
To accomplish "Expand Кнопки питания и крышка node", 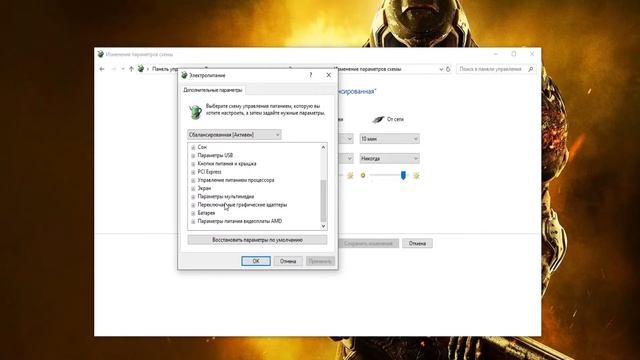I will tap(193, 164).
